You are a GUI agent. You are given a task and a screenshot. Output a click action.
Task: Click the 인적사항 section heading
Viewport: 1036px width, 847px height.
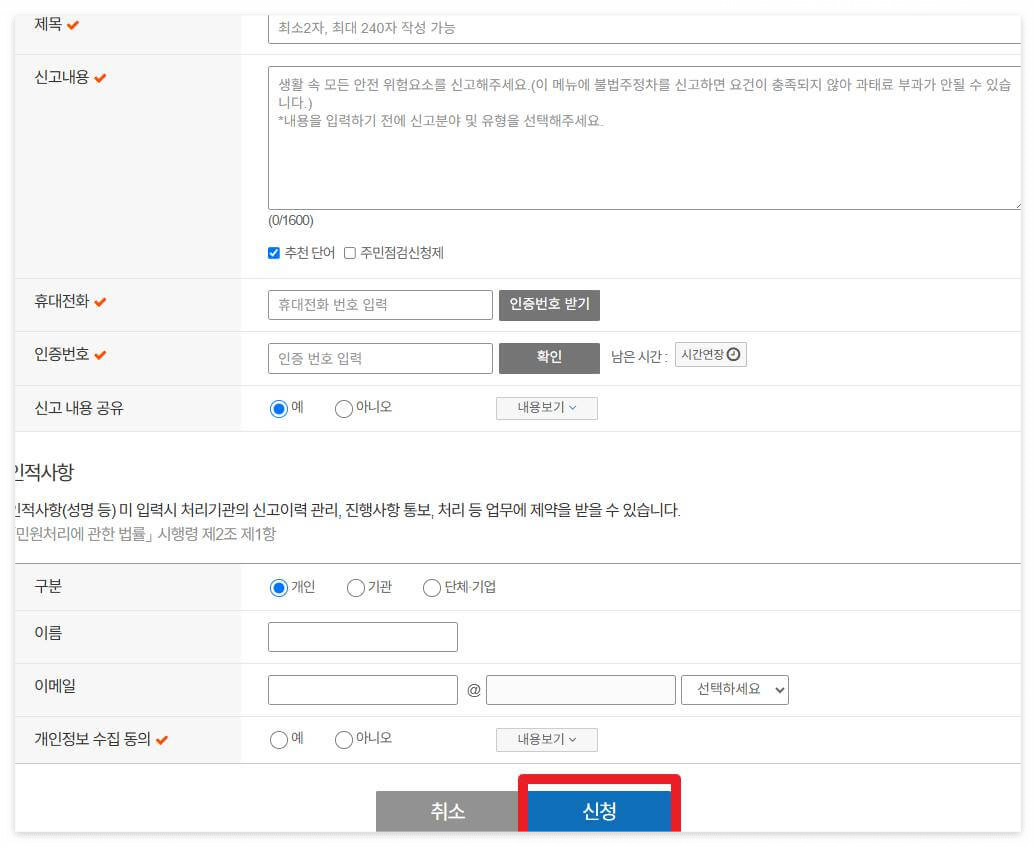44,472
